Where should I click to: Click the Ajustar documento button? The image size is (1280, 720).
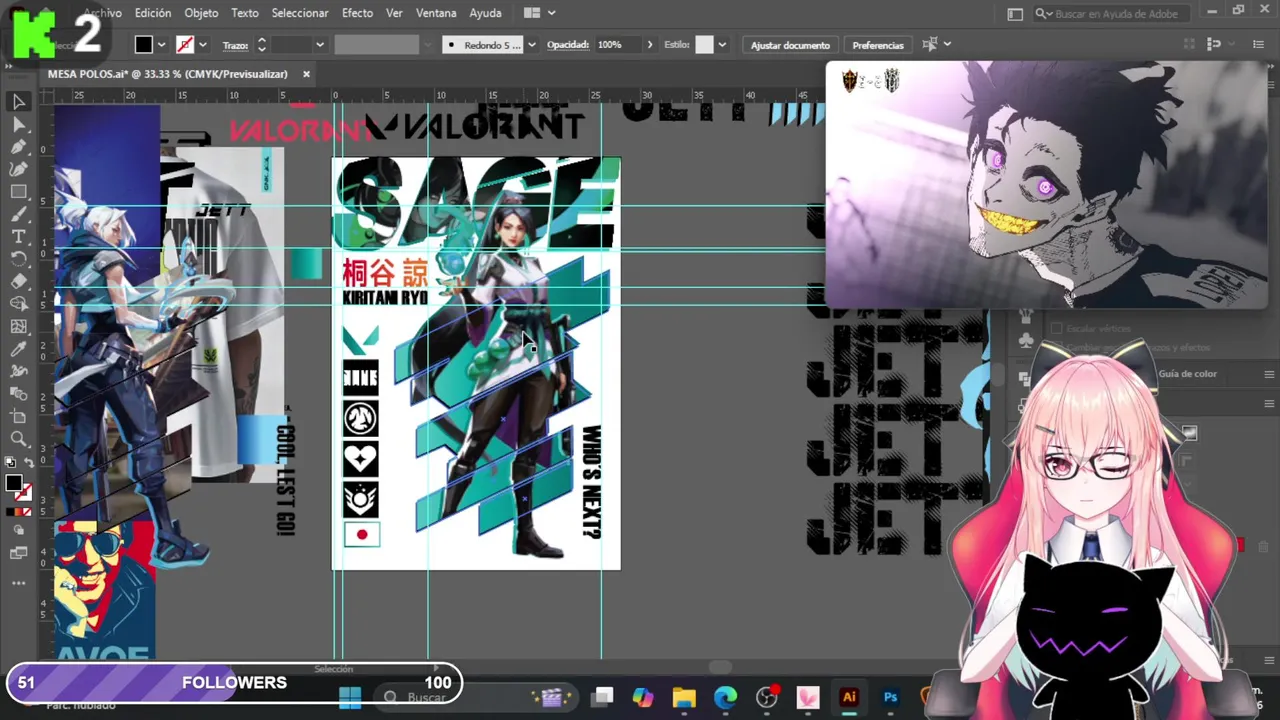point(790,45)
